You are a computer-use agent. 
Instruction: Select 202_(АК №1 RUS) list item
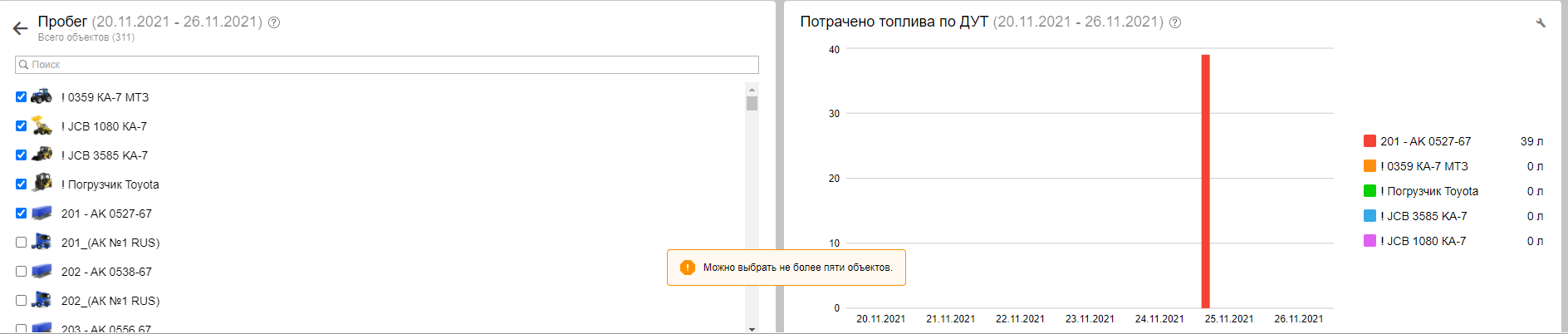pyautogui.click(x=110, y=301)
